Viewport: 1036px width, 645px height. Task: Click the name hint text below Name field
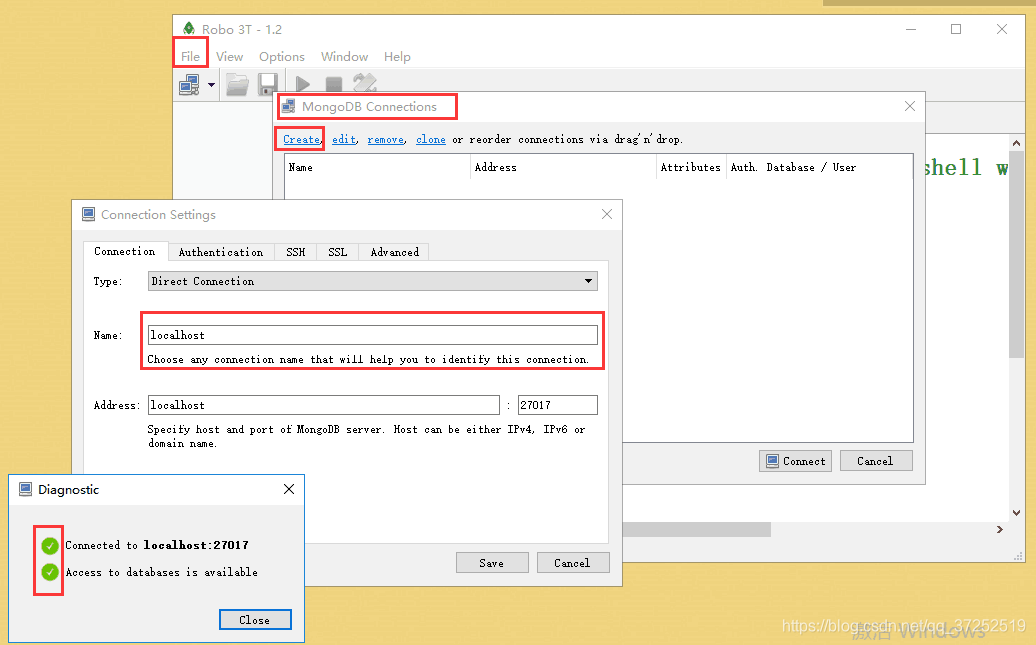pos(367,360)
